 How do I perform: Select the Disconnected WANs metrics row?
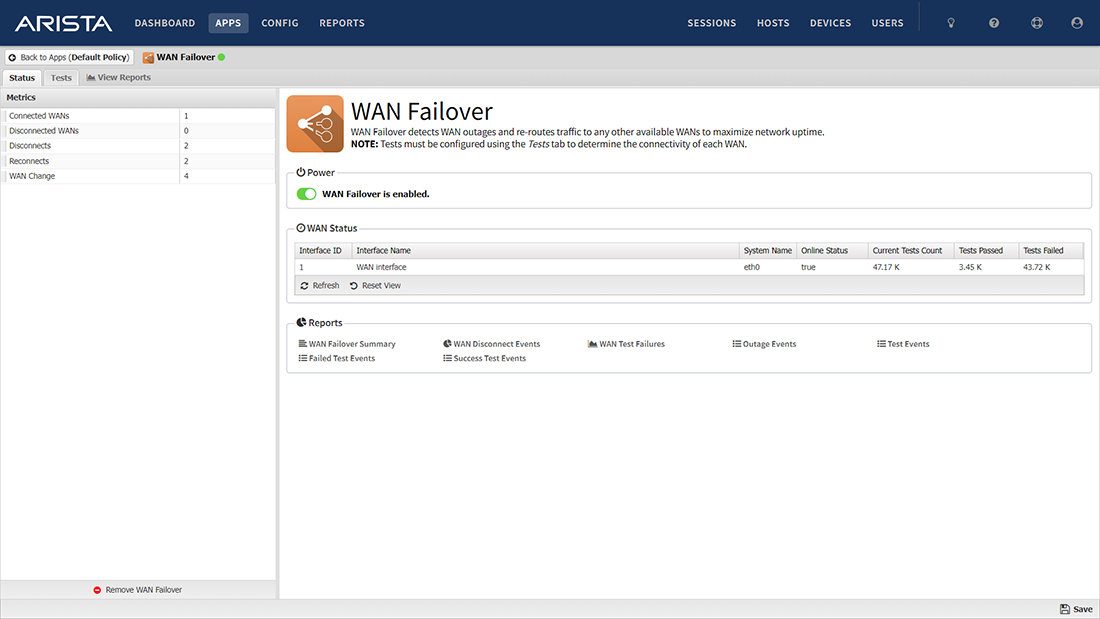138,131
